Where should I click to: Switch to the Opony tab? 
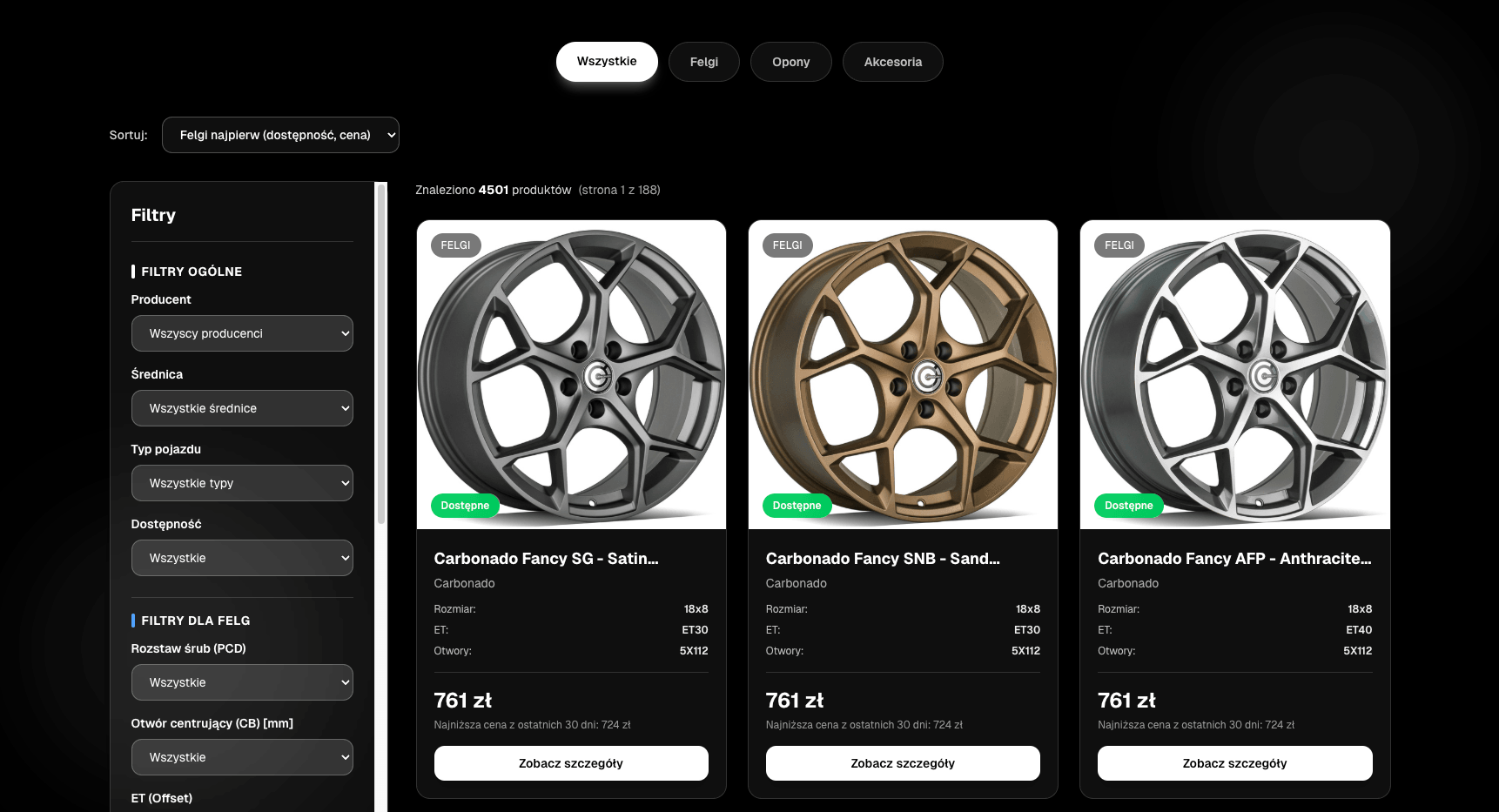pyautogui.click(x=791, y=62)
